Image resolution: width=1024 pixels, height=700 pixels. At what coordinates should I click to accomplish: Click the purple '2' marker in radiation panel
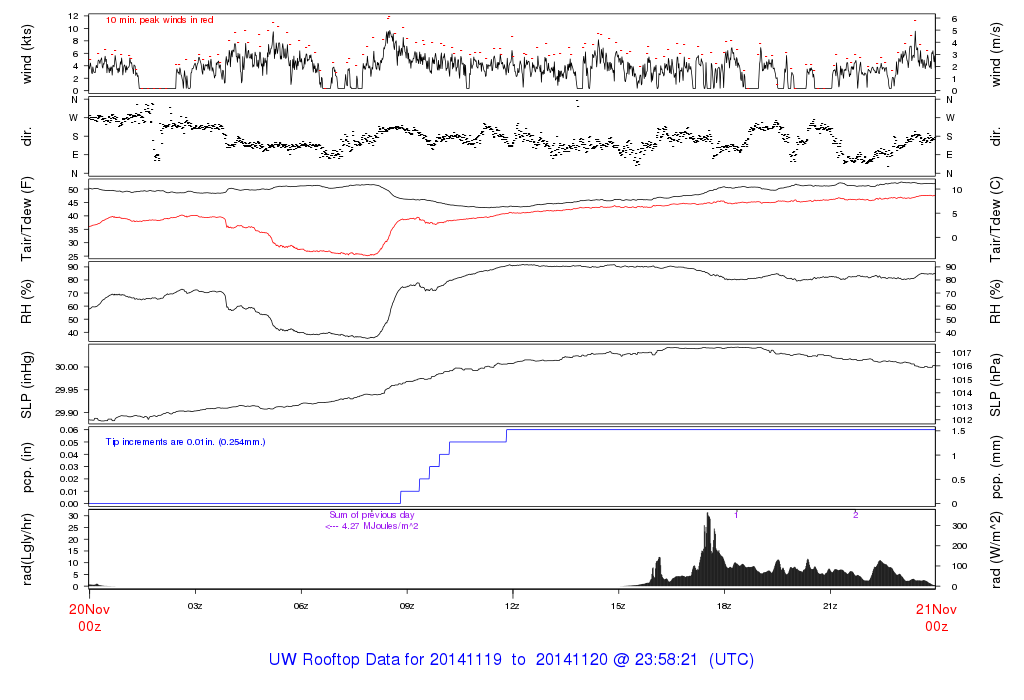tap(855, 514)
